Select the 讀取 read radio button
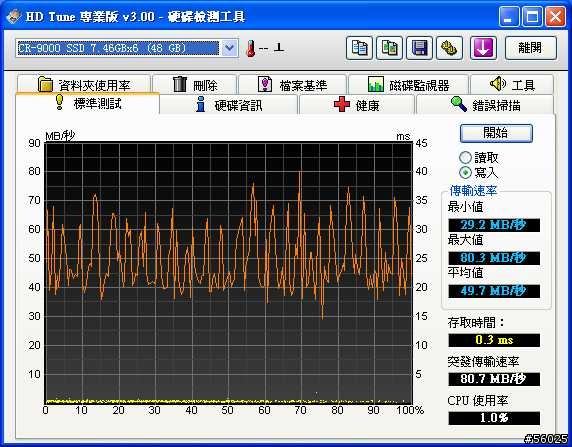Screen dimensions: 572x447 point(465,158)
